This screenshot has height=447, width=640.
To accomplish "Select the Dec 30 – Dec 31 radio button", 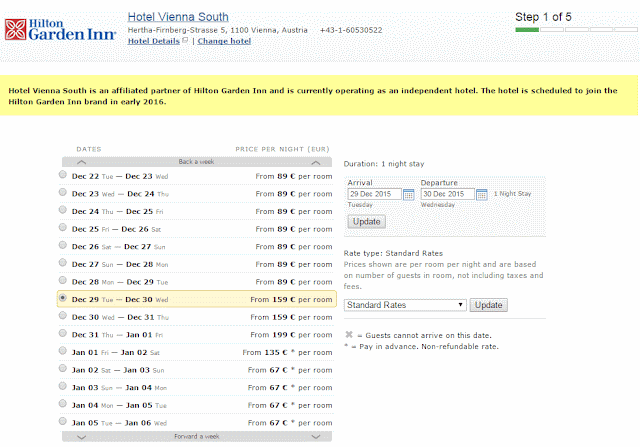I will point(62,316).
